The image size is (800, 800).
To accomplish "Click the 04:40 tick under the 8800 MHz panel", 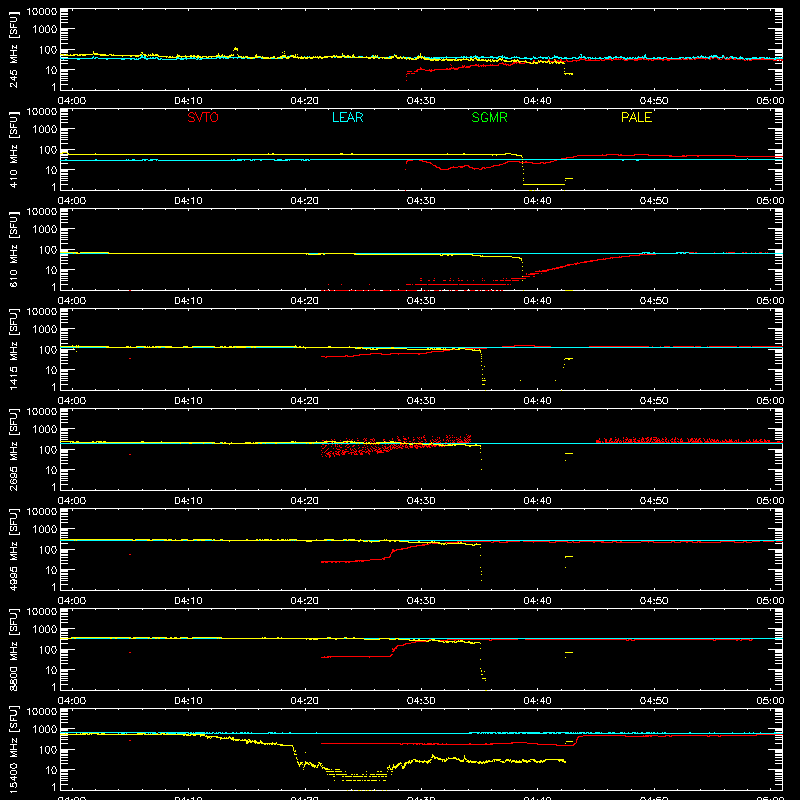I will click(537, 701).
